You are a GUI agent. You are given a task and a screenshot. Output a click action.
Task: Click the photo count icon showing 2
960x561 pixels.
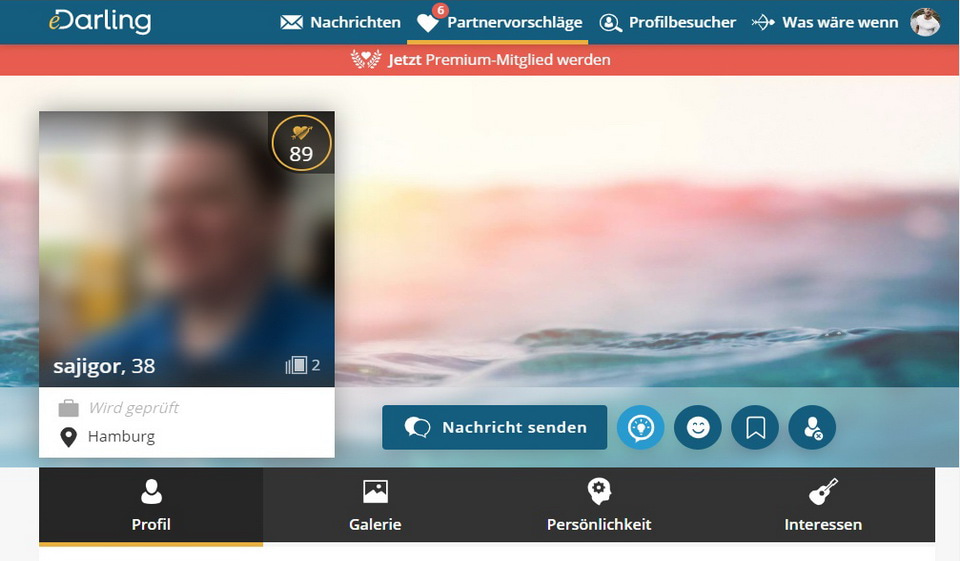302,366
